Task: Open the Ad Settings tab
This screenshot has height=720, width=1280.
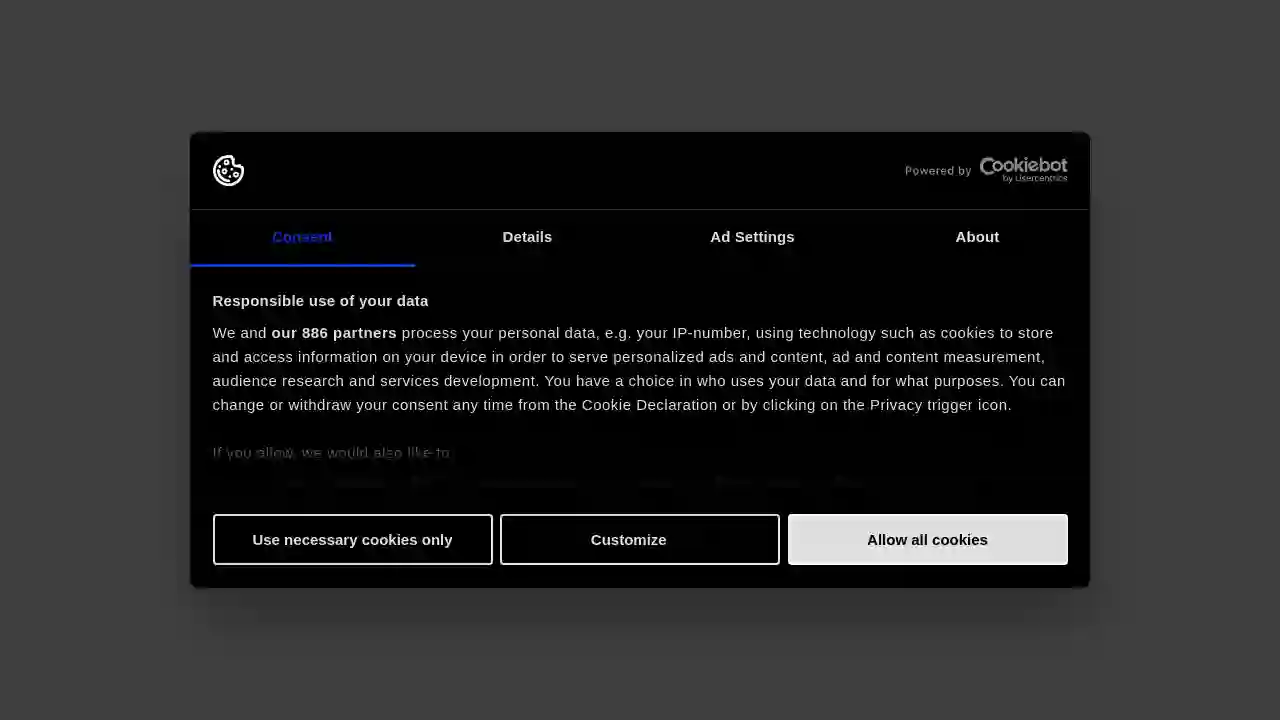Action: tap(752, 237)
